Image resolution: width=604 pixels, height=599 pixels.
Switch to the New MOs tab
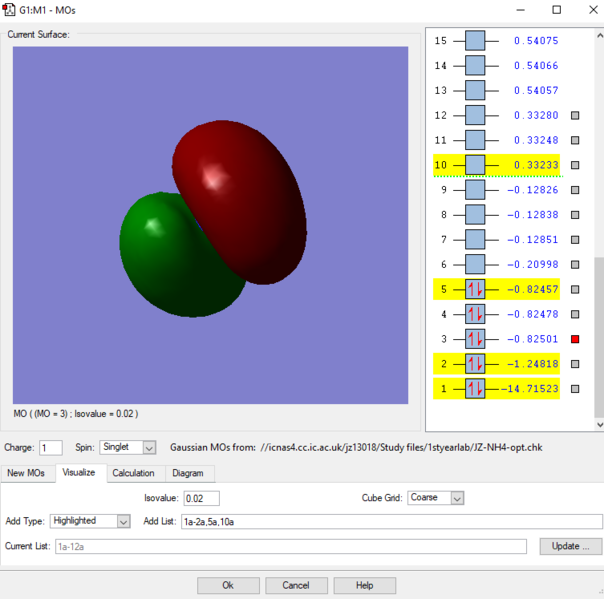pyautogui.click(x=26, y=473)
